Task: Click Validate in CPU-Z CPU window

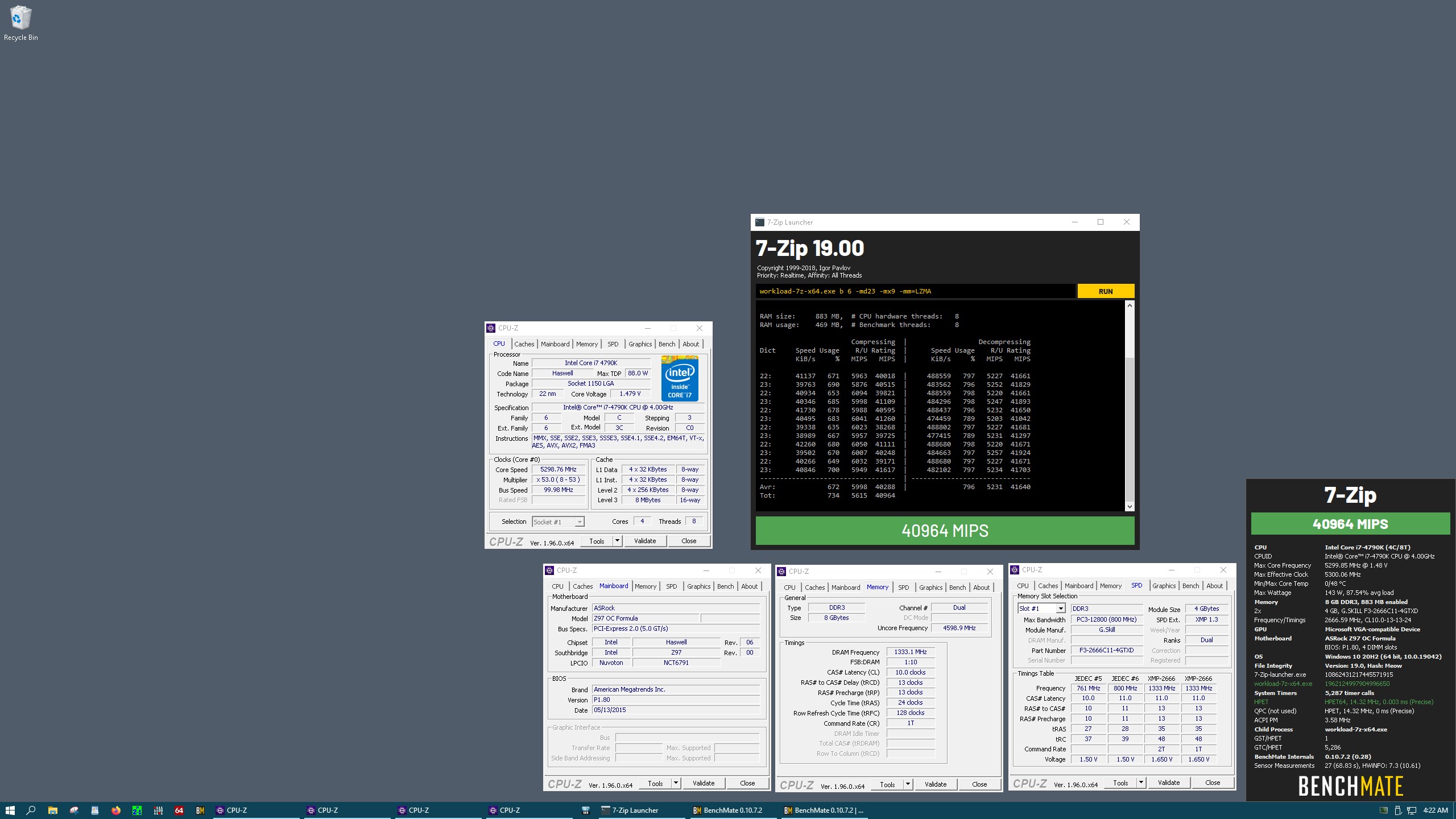Action: click(x=645, y=541)
